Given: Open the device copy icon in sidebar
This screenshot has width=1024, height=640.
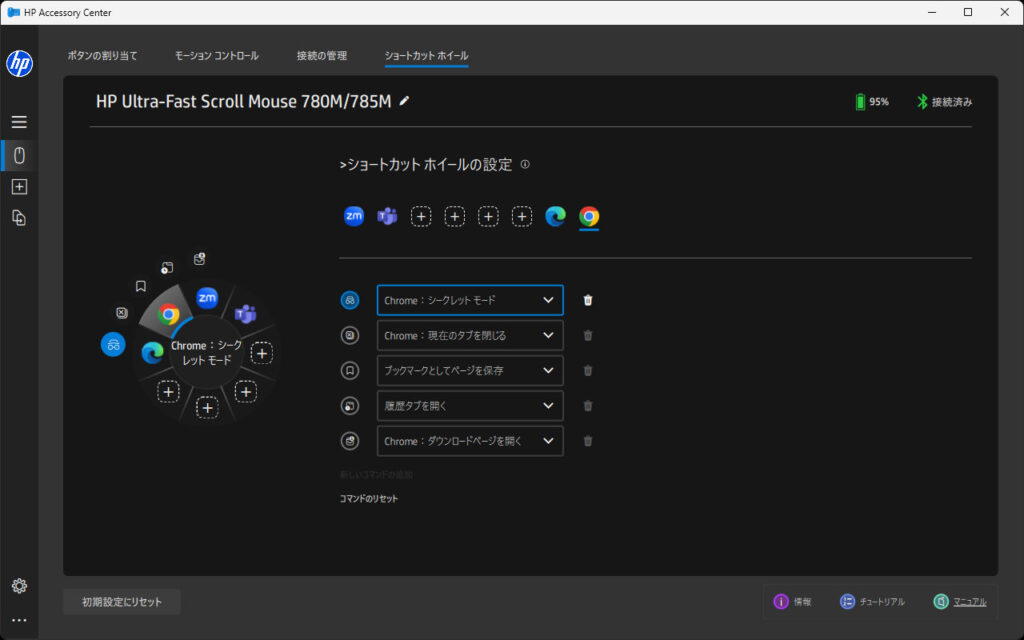Looking at the screenshot, I should pos(19,217).
